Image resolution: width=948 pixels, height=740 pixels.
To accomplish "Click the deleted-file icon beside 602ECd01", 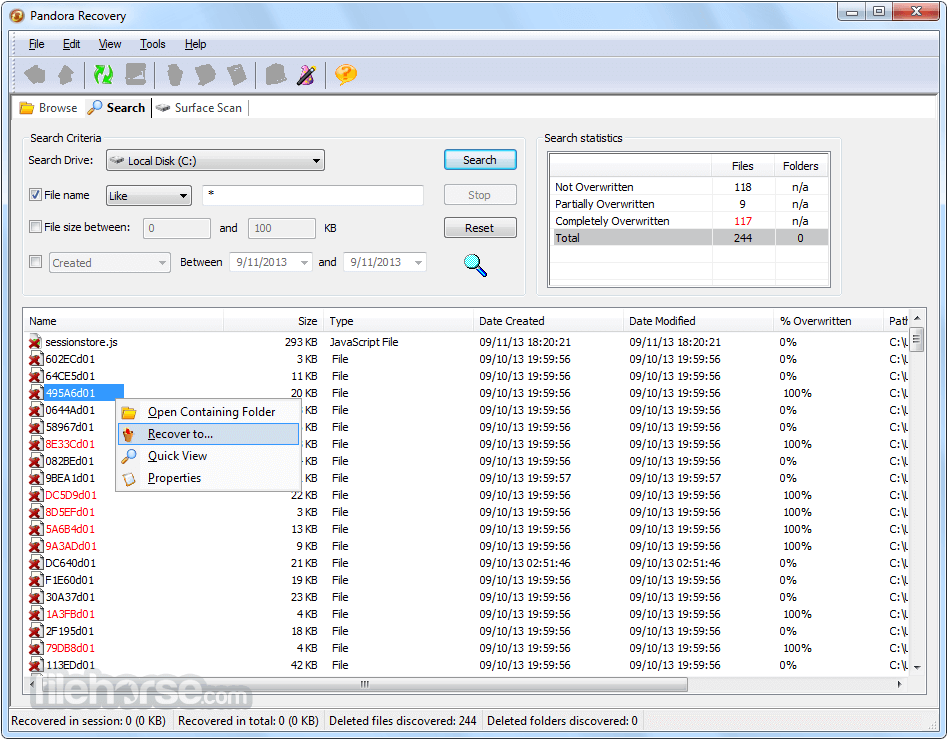I will [36, 359].
